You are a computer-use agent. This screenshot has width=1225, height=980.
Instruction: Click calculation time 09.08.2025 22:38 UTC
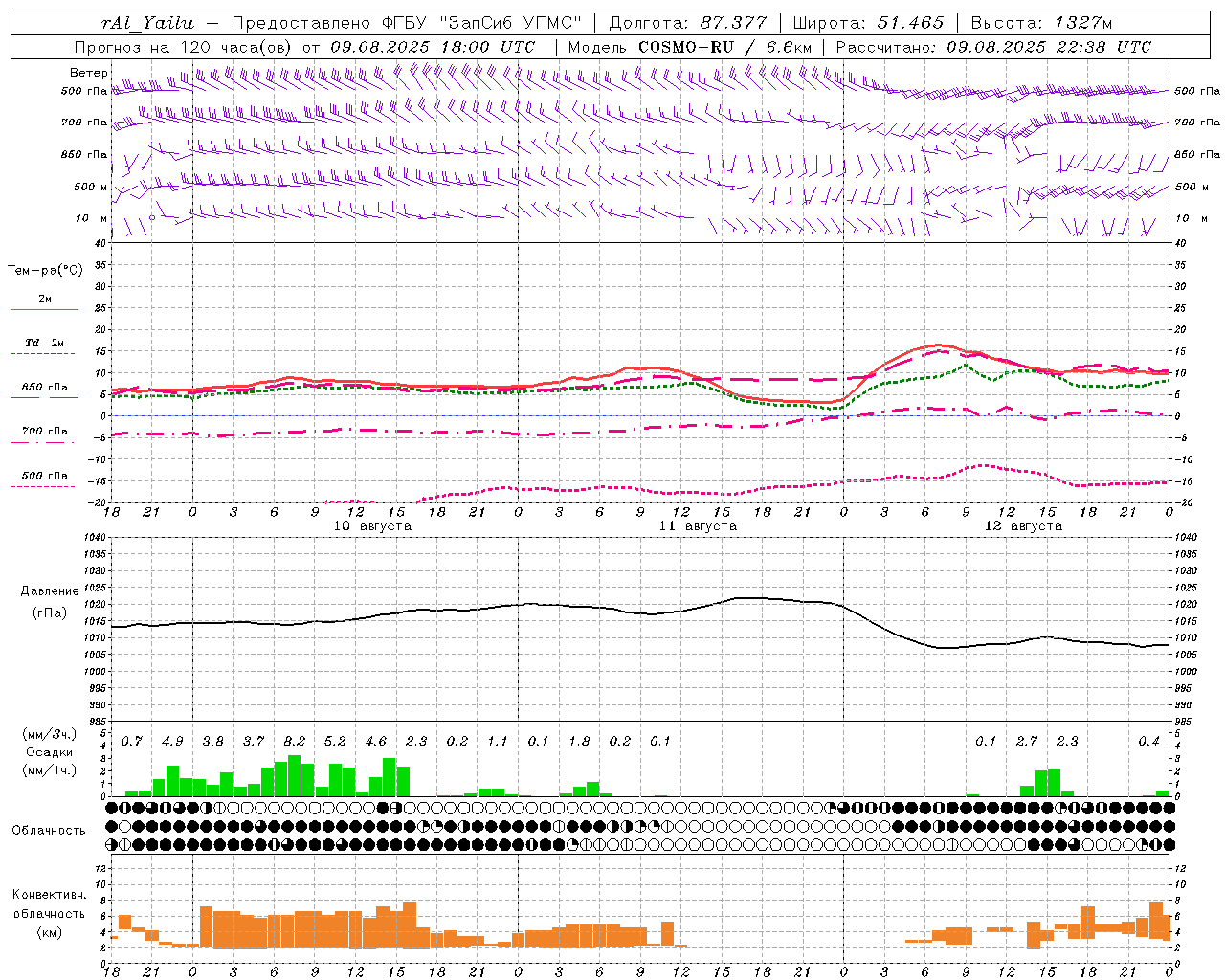[1049, 47]
